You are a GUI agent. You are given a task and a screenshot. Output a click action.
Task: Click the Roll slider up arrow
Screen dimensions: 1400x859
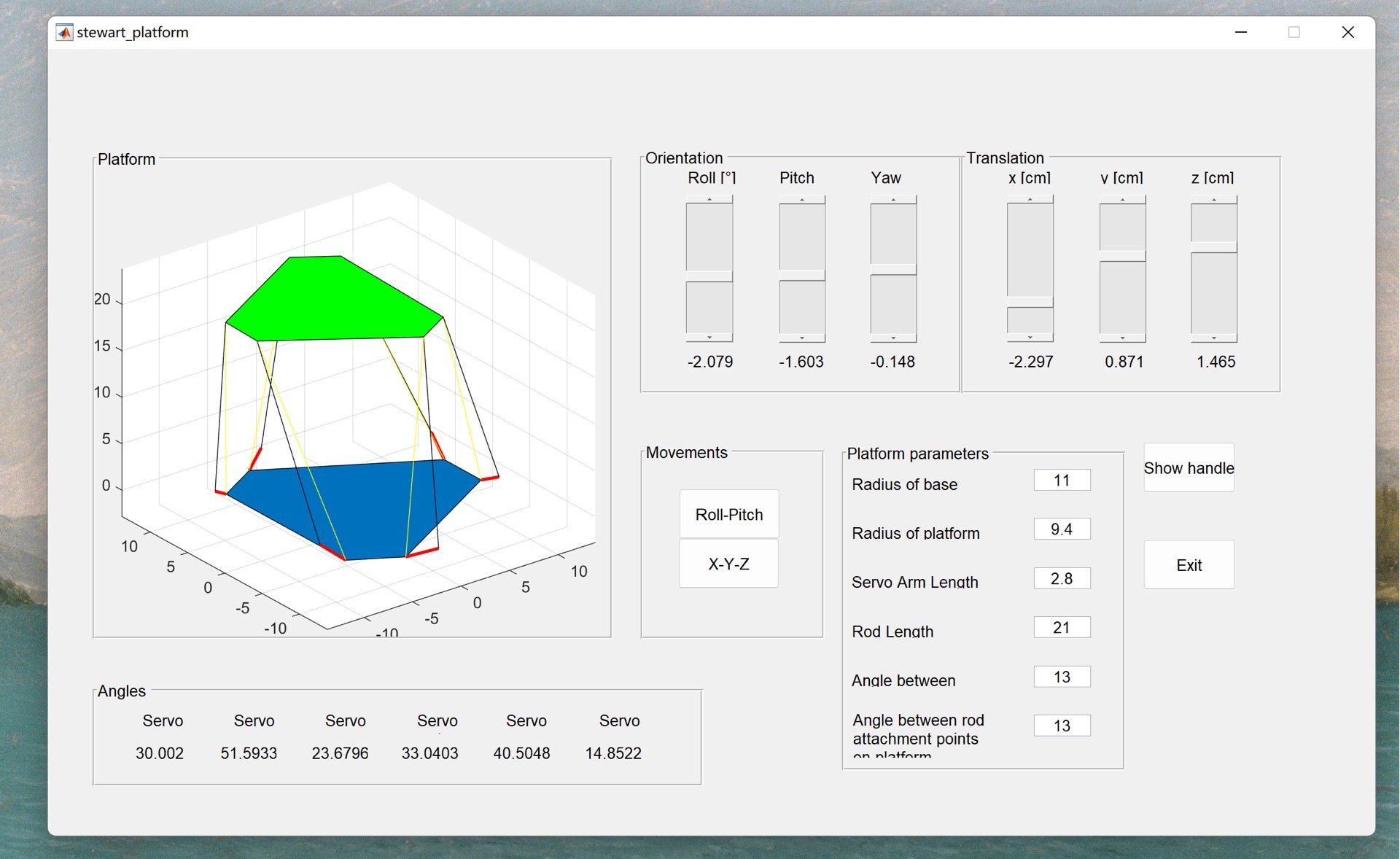709,199
